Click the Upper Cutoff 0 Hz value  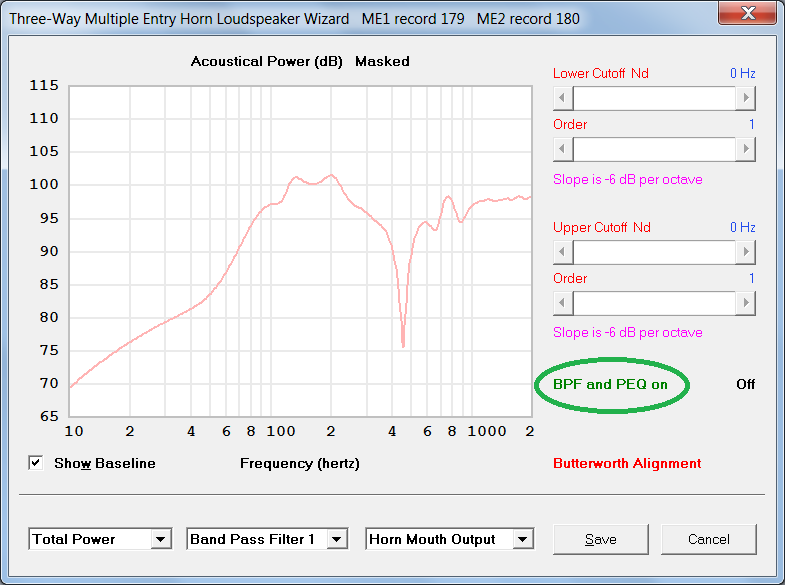742,228
